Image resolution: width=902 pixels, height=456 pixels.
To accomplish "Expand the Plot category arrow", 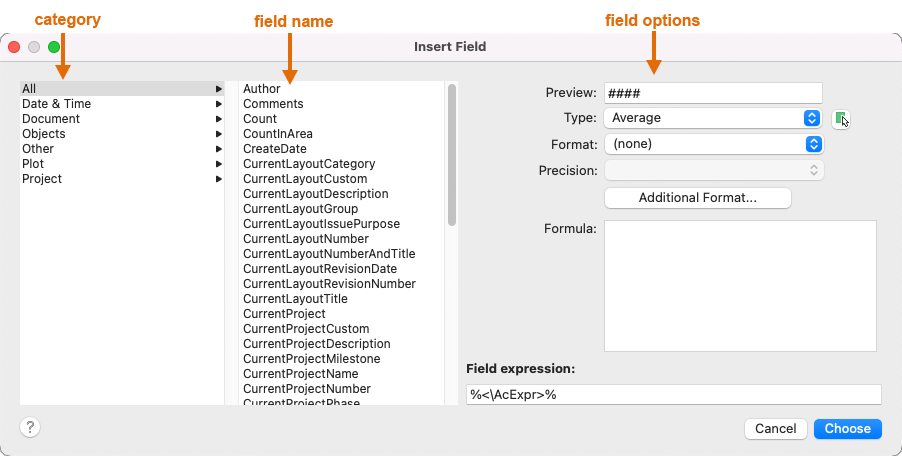I will 218,164.
